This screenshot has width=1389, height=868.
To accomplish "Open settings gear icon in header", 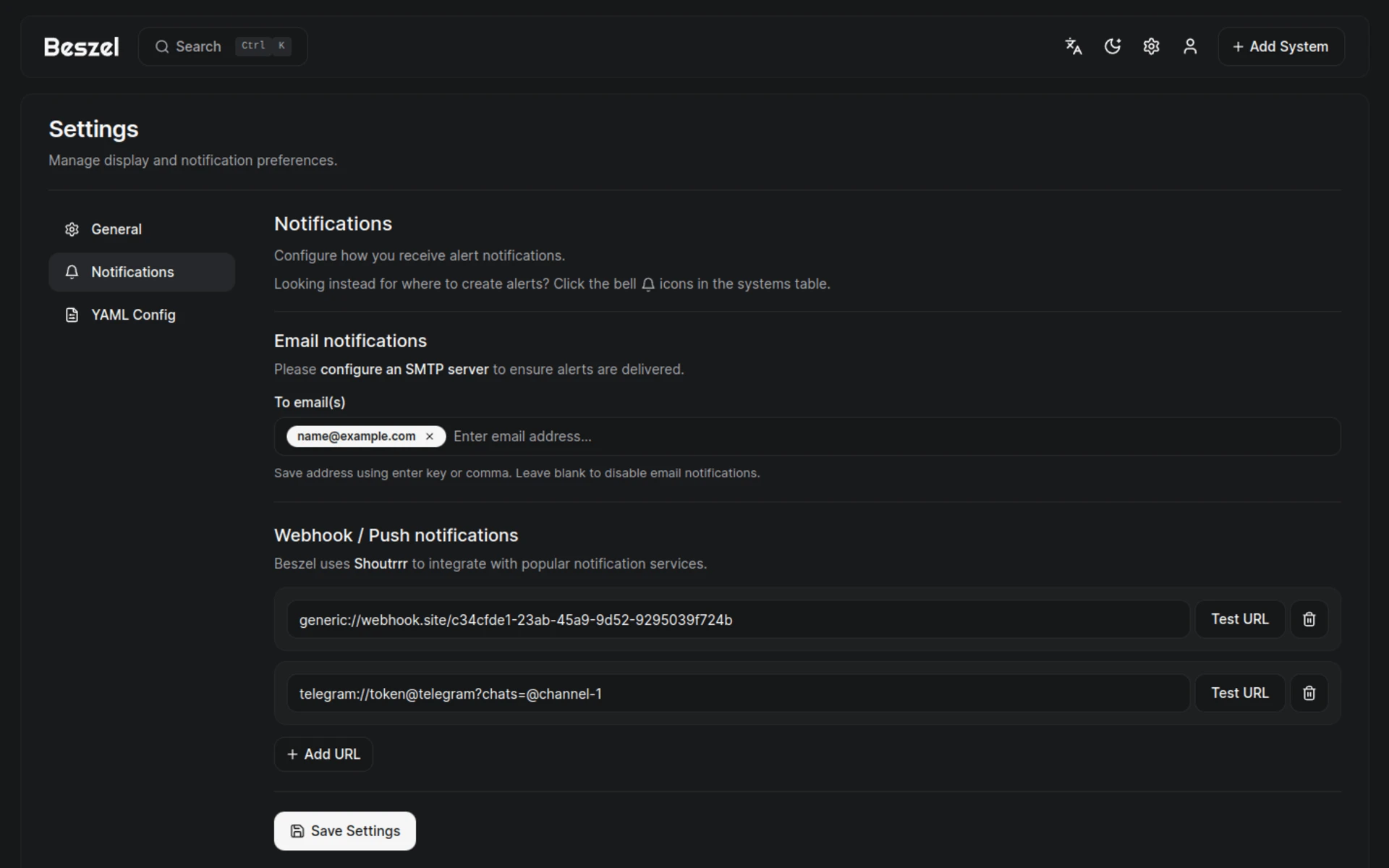I will click(x=1151, y=46).
